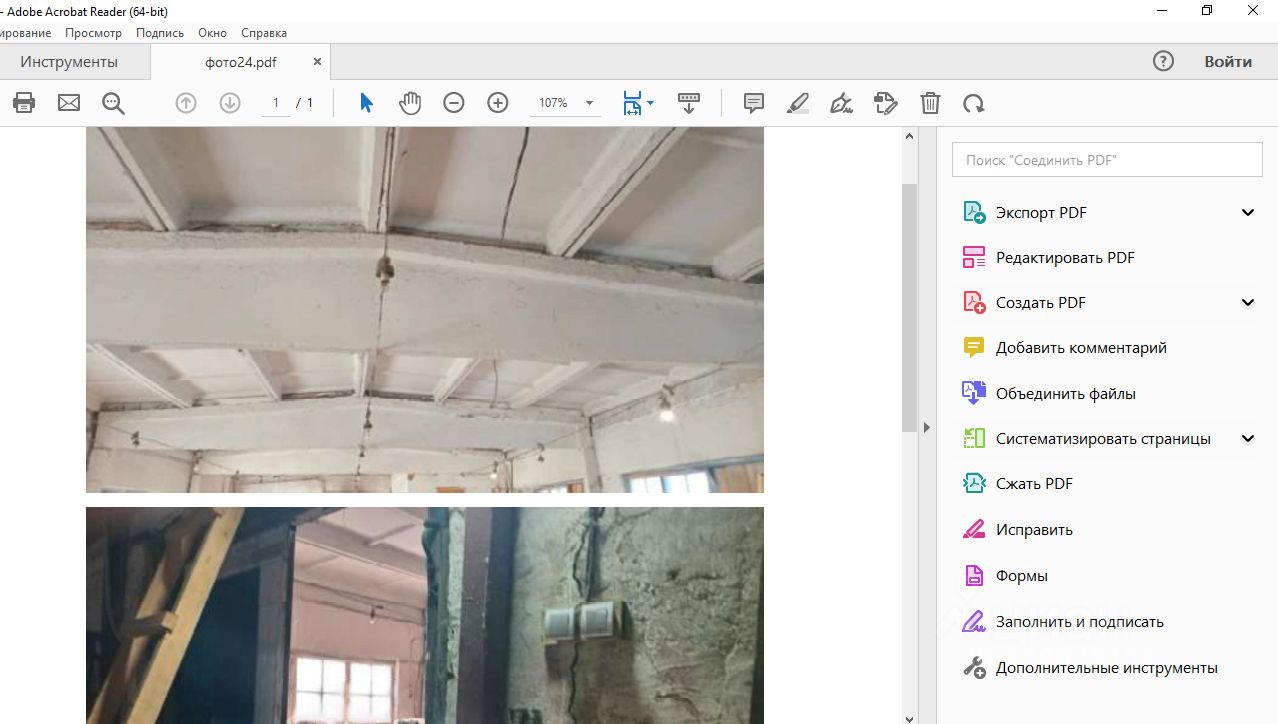The width and height of the screenshot is (1278, 724).
Task: Open the Find text magnifier tool
Action: click(x=113, y=103)
